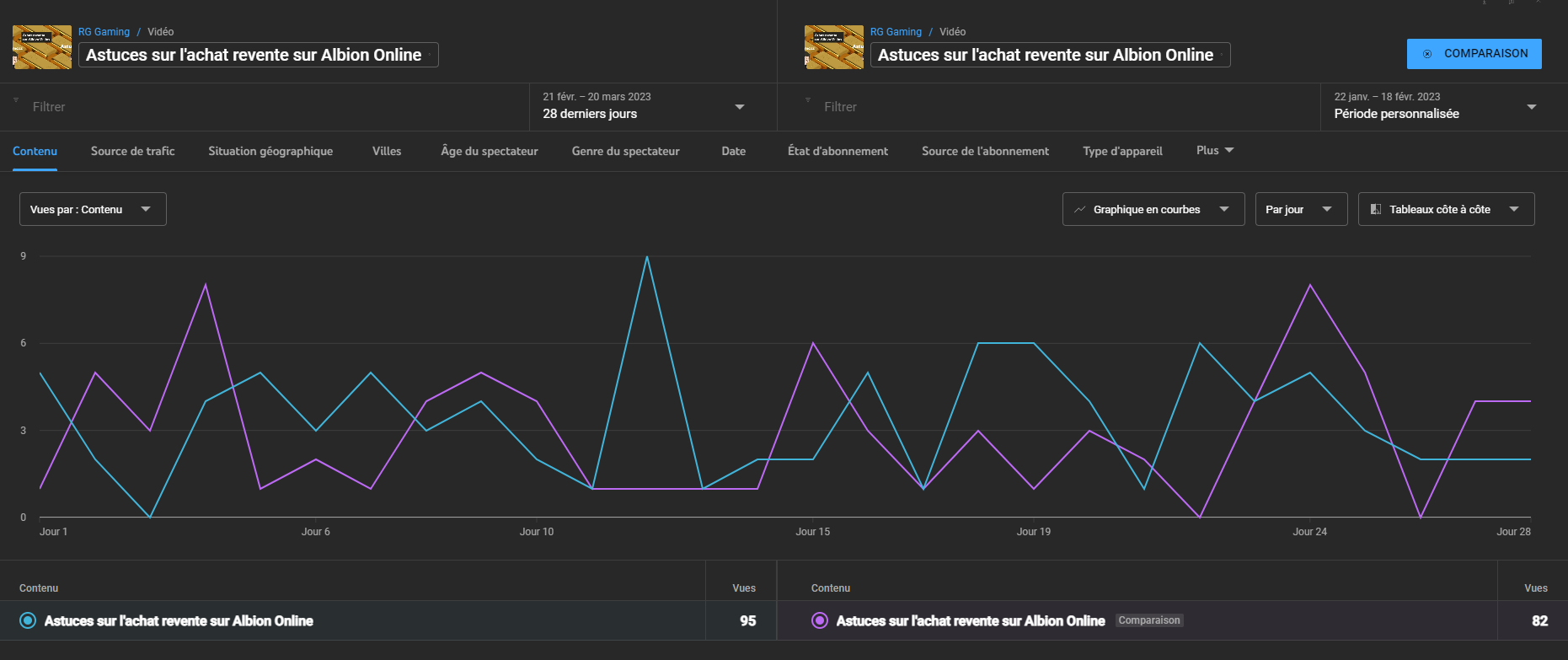The width and height of the screenshot is (1568, 660).
Task: Expand the Plus tabs menu
Action: [x=1215, y=150]
